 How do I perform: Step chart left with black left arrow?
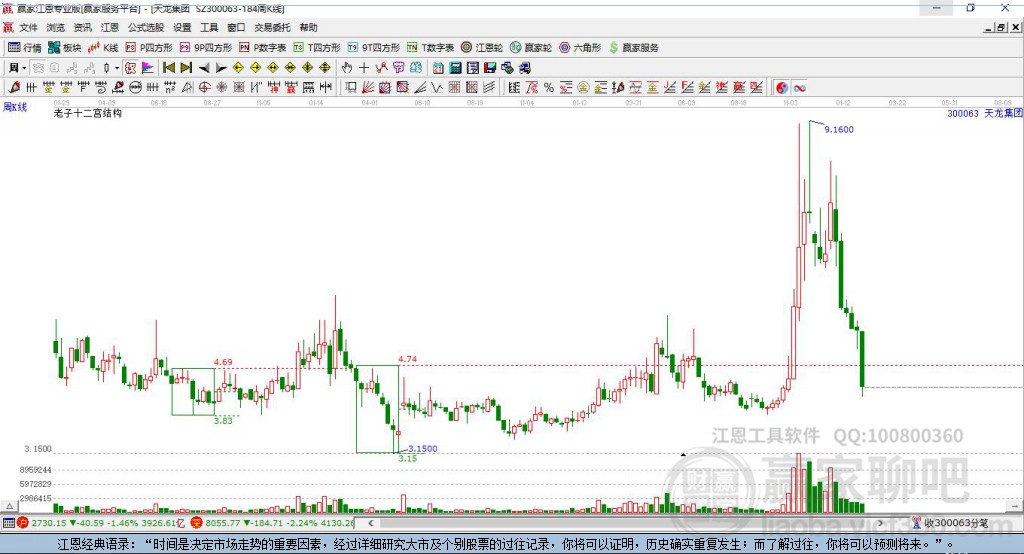click(x=204, y=68)
